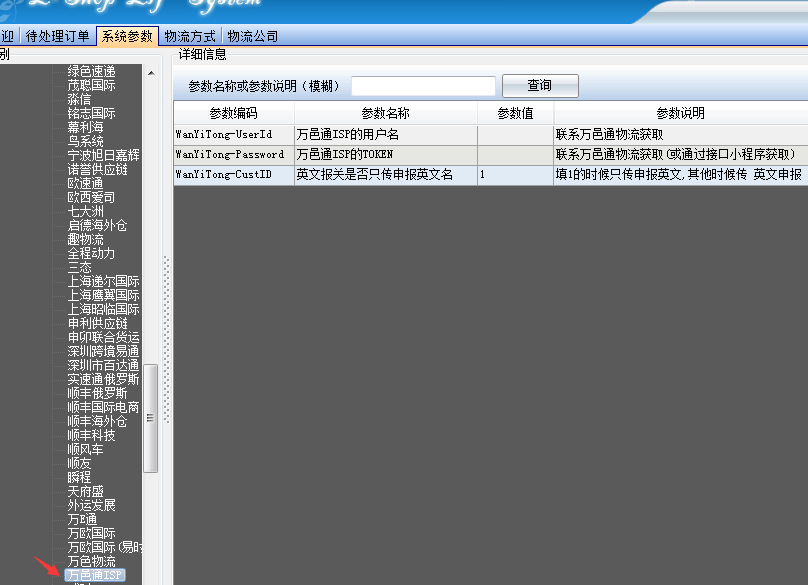Select 顺丰科技 in the logistics list

(91, 435)
